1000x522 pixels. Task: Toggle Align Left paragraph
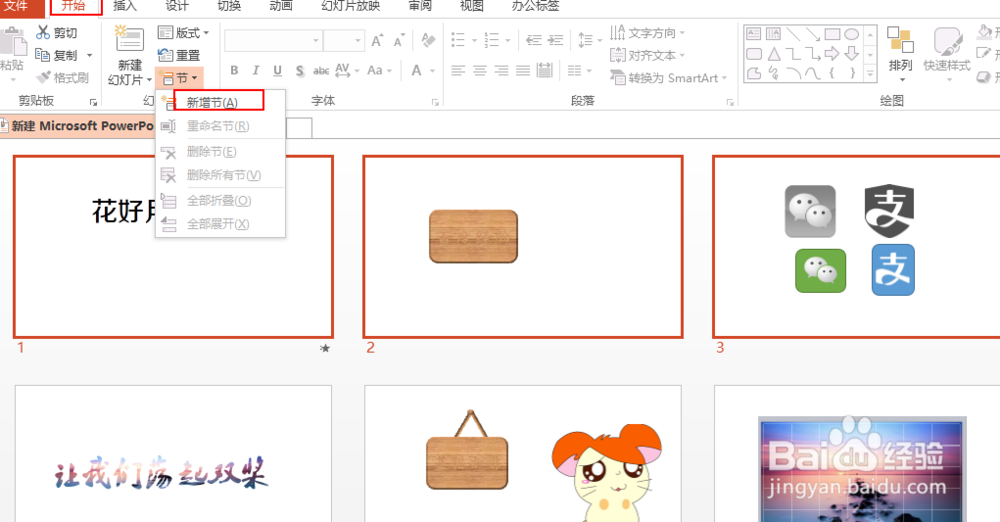click(x=458, y=70)
